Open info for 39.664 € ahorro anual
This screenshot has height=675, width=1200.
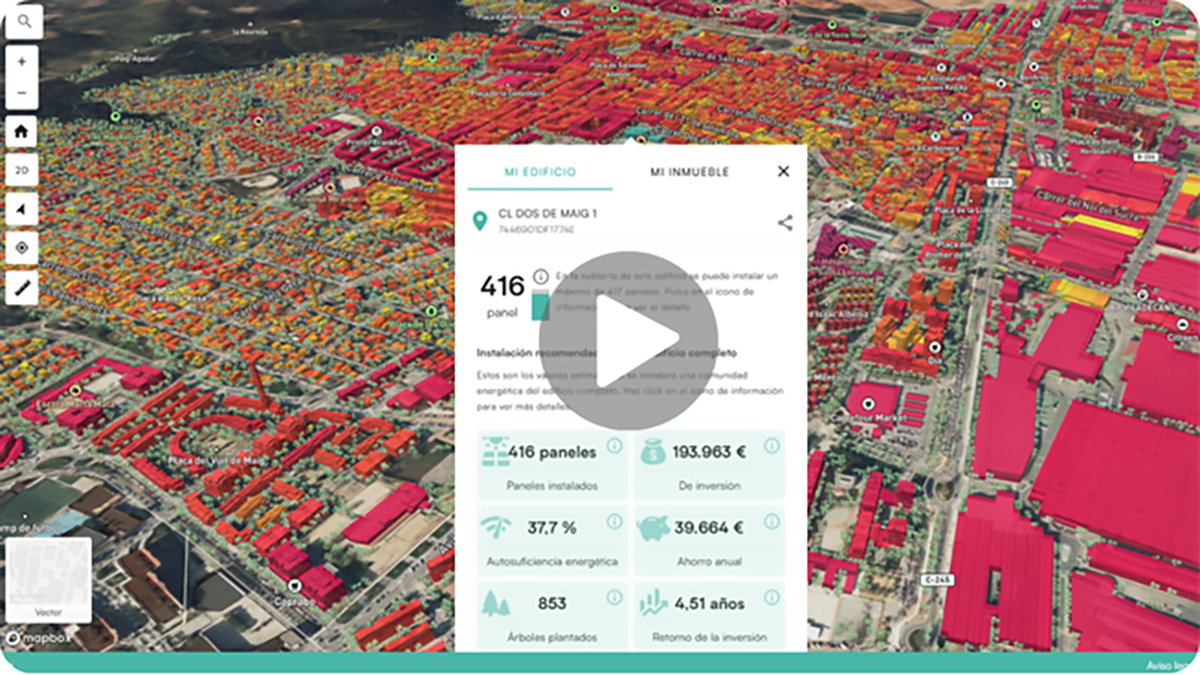[771, 522]
